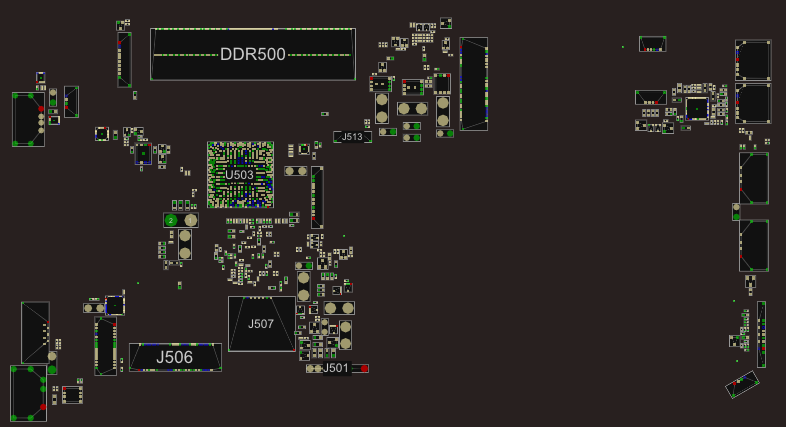Select the large connector in the bottom-left corner
Screen dimensions: 786x427
click(x=28, y=393)
